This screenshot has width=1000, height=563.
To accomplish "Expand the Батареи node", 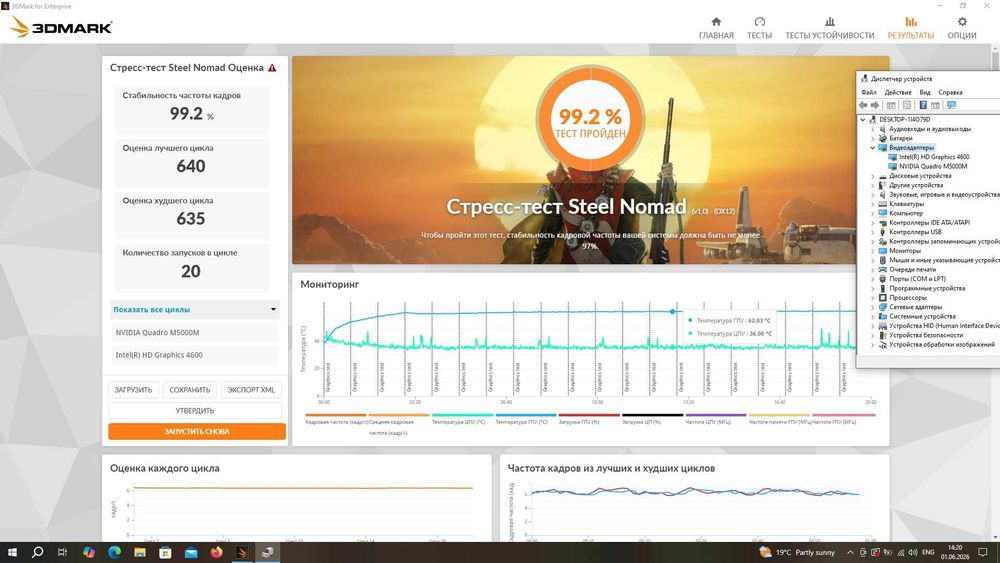I will tap(872, 138).
